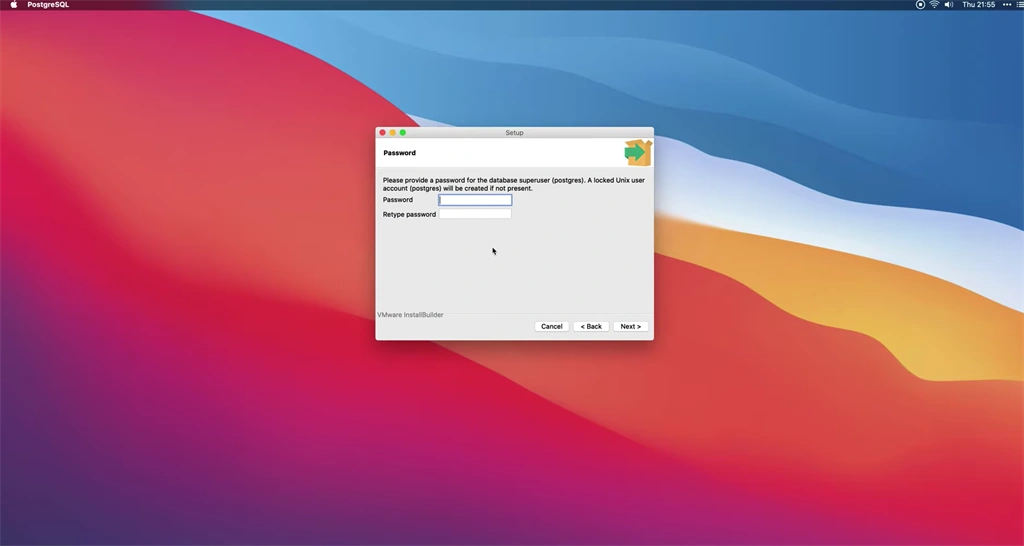The width and height of the screenshot is (1024, 546).
Task: Zoom the Setup window via green button
Action: click(x=403, y=133)
